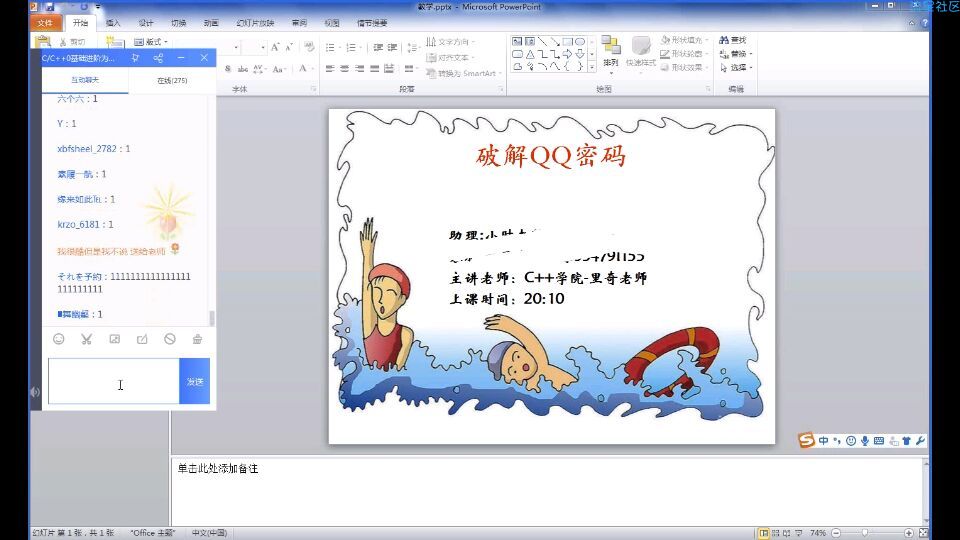
Task: Open Replace (替换) dropdown
Action: pos(735,53)
